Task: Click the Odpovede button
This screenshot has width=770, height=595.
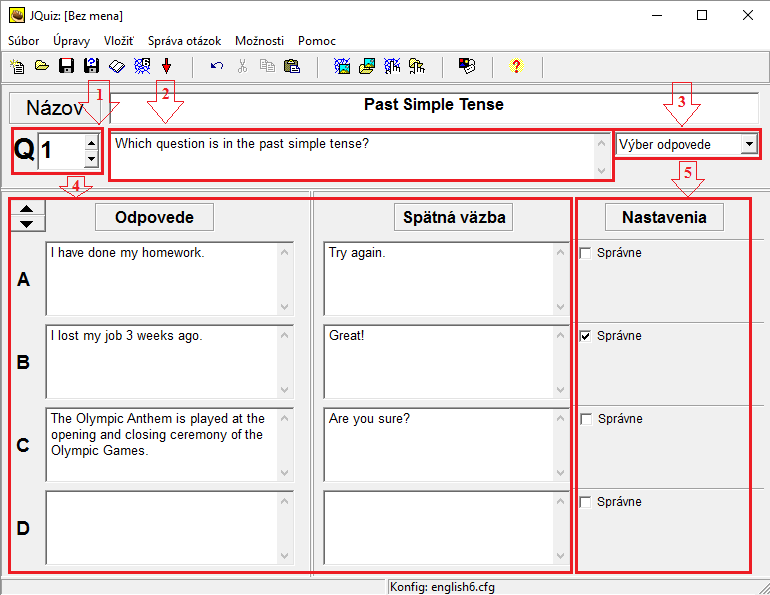Action: coord(154,217)
